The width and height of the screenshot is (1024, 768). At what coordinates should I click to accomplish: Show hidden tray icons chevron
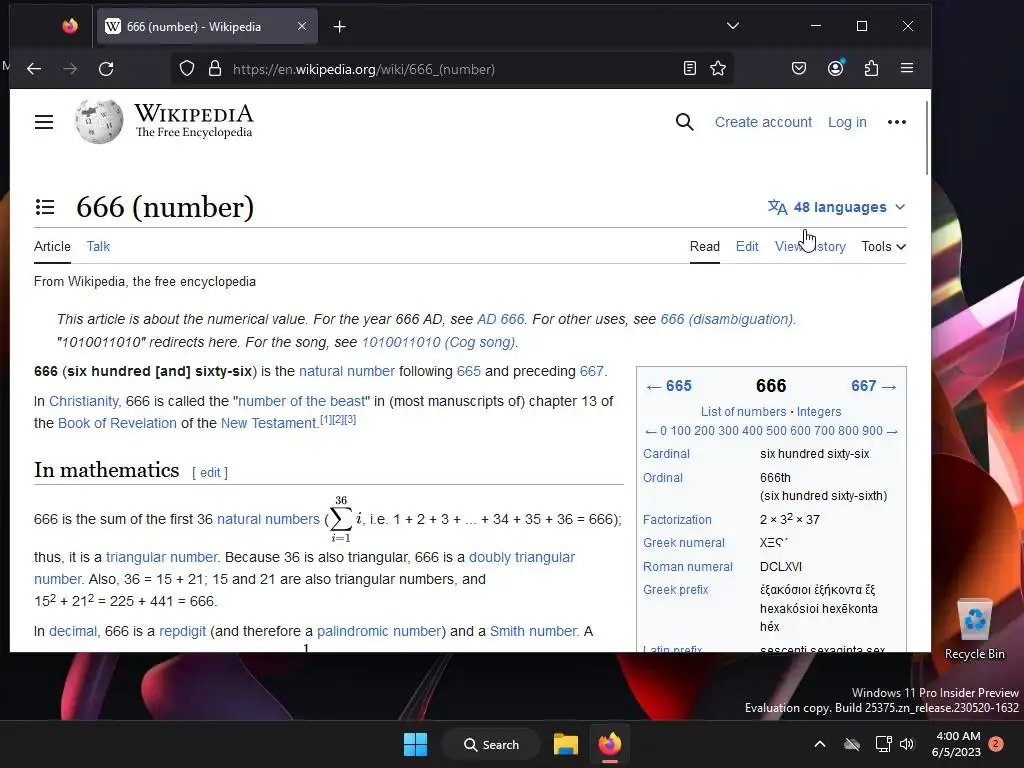pos(820,744)
